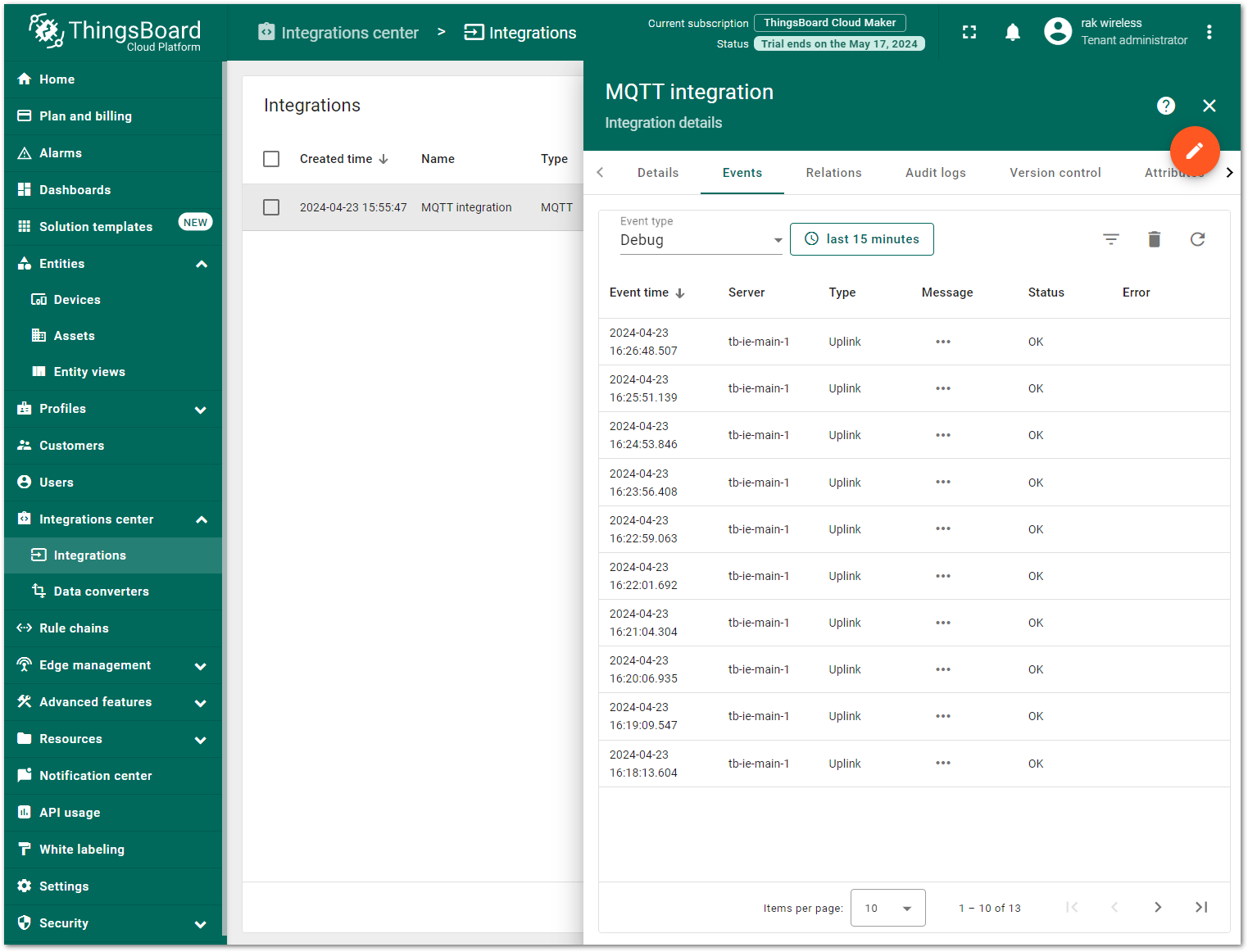Click trial status badge in header
Image resolution: width=1248 pixels, height=952 pixels.
click(x=839, y=44)
